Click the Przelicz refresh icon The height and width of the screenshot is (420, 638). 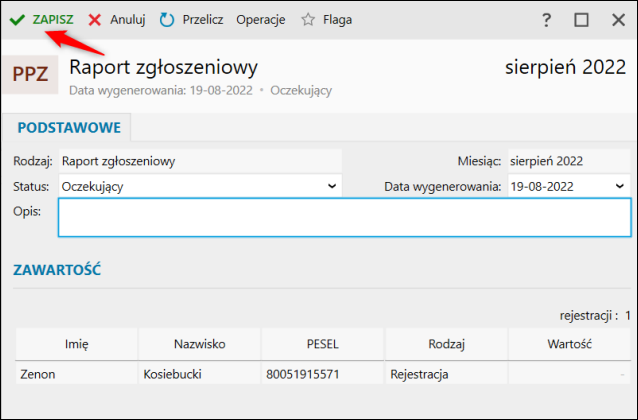pyautogui.click(x=167, y=19)
